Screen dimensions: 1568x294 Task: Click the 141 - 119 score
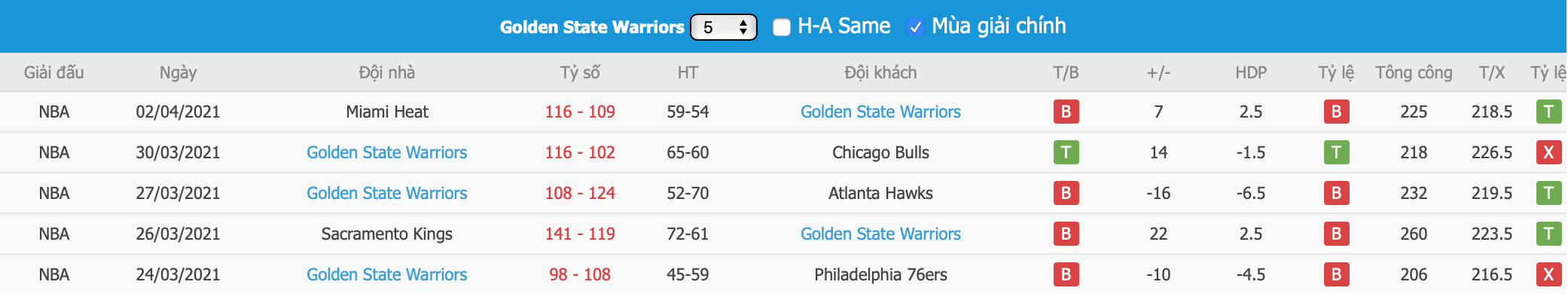point(580,234)
